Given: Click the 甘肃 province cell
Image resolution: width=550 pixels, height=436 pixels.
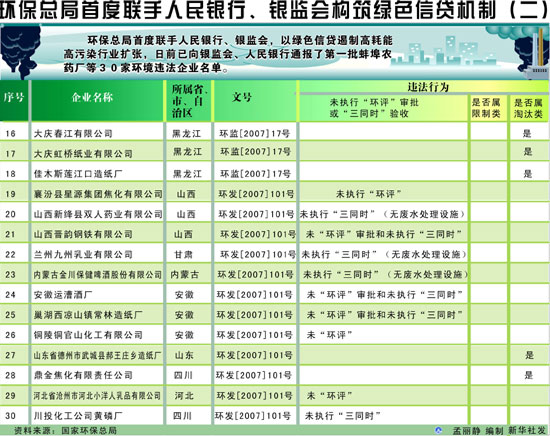Looking at the screenshot, I should point(183,254).
